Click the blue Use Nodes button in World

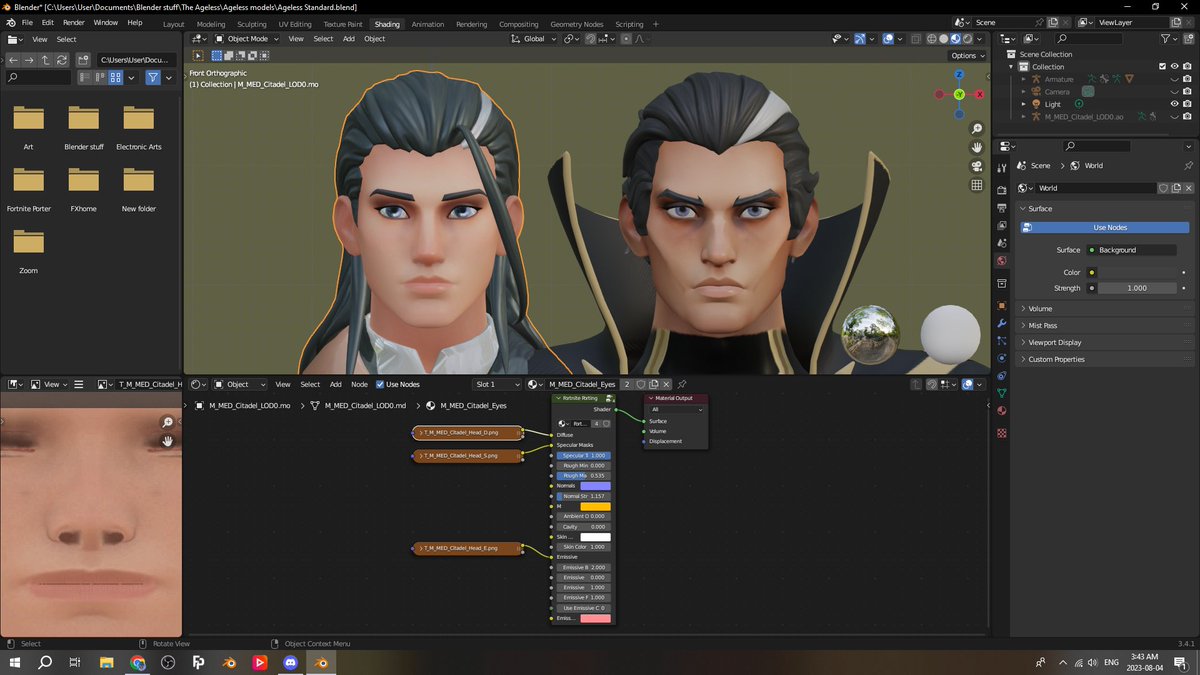click(x=1104, y=228)
